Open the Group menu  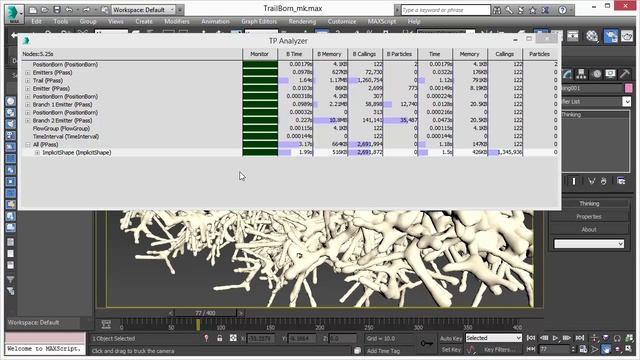(88, 21)
